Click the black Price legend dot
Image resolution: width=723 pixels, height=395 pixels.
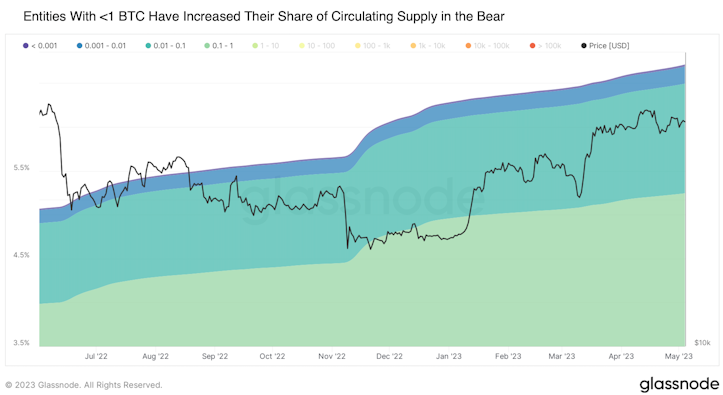point(584,46)
